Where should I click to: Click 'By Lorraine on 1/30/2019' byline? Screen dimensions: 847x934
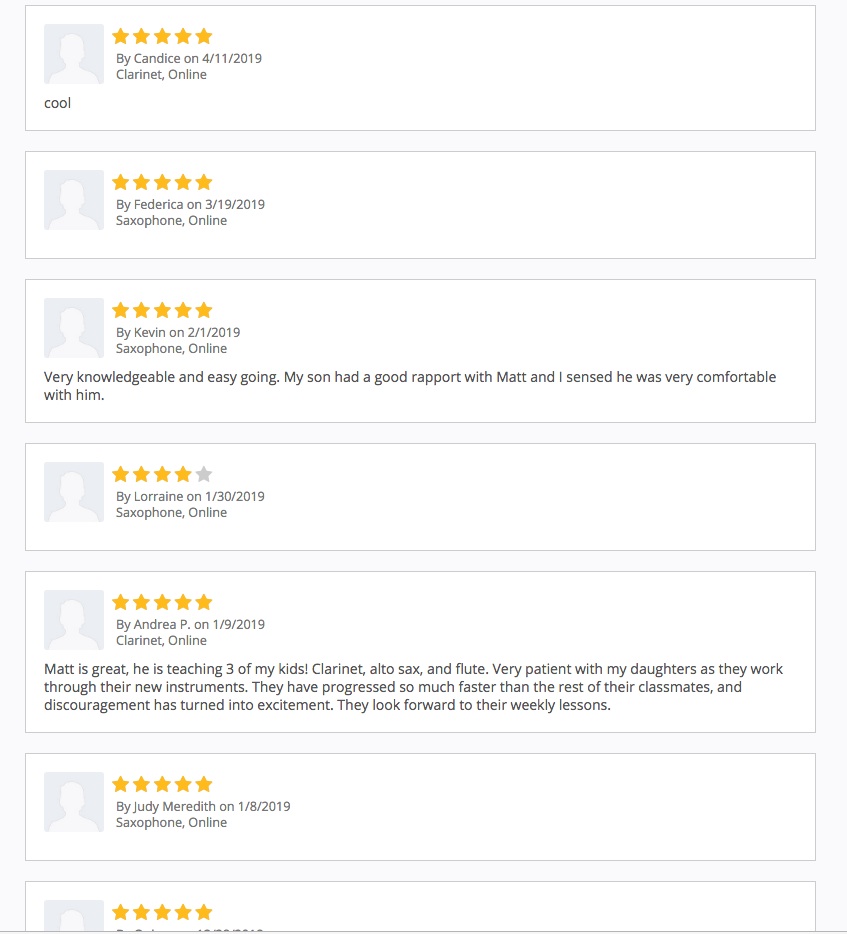coord(190,496)
